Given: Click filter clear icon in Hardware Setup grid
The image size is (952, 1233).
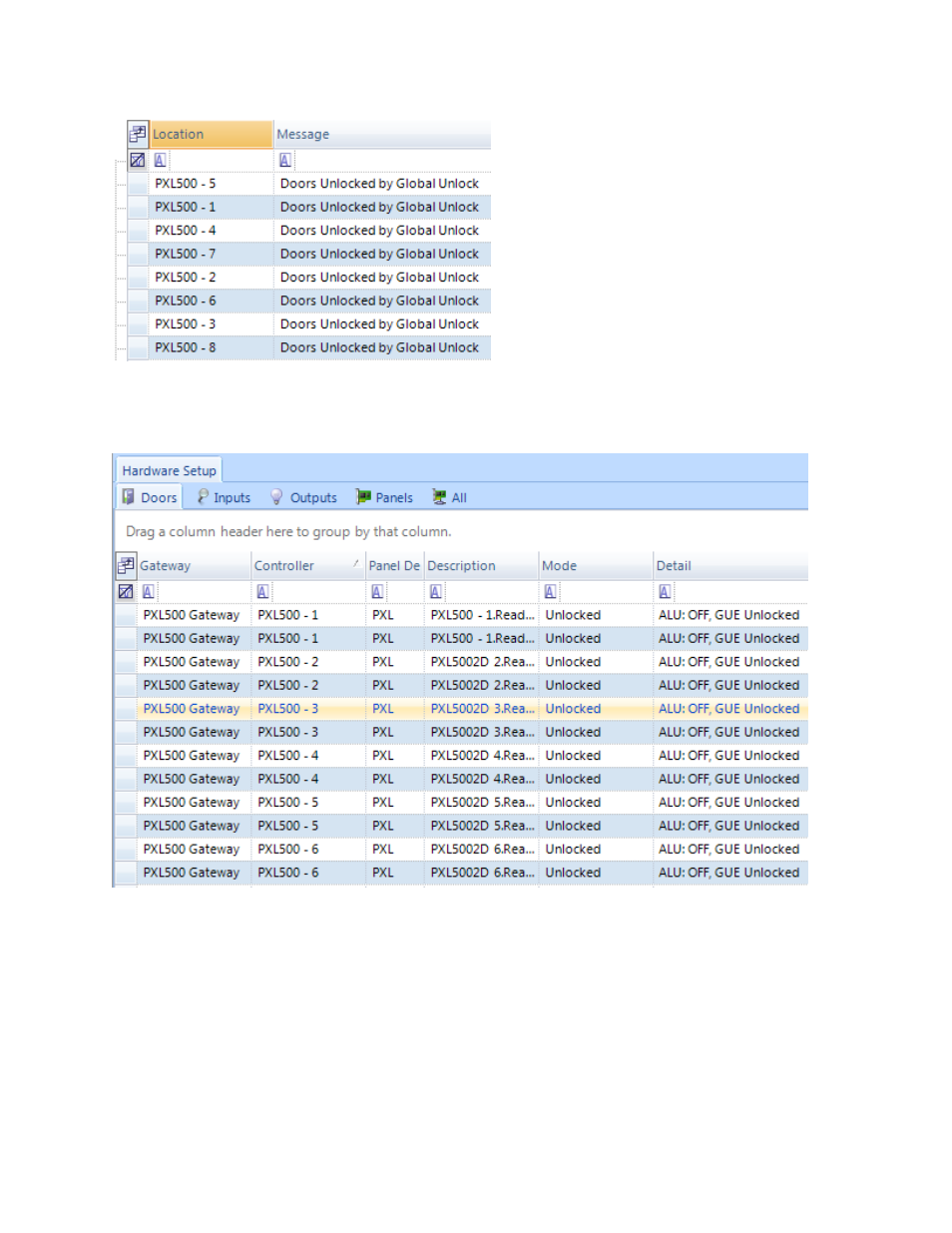Looking at the screenshot, I should 126,591.
